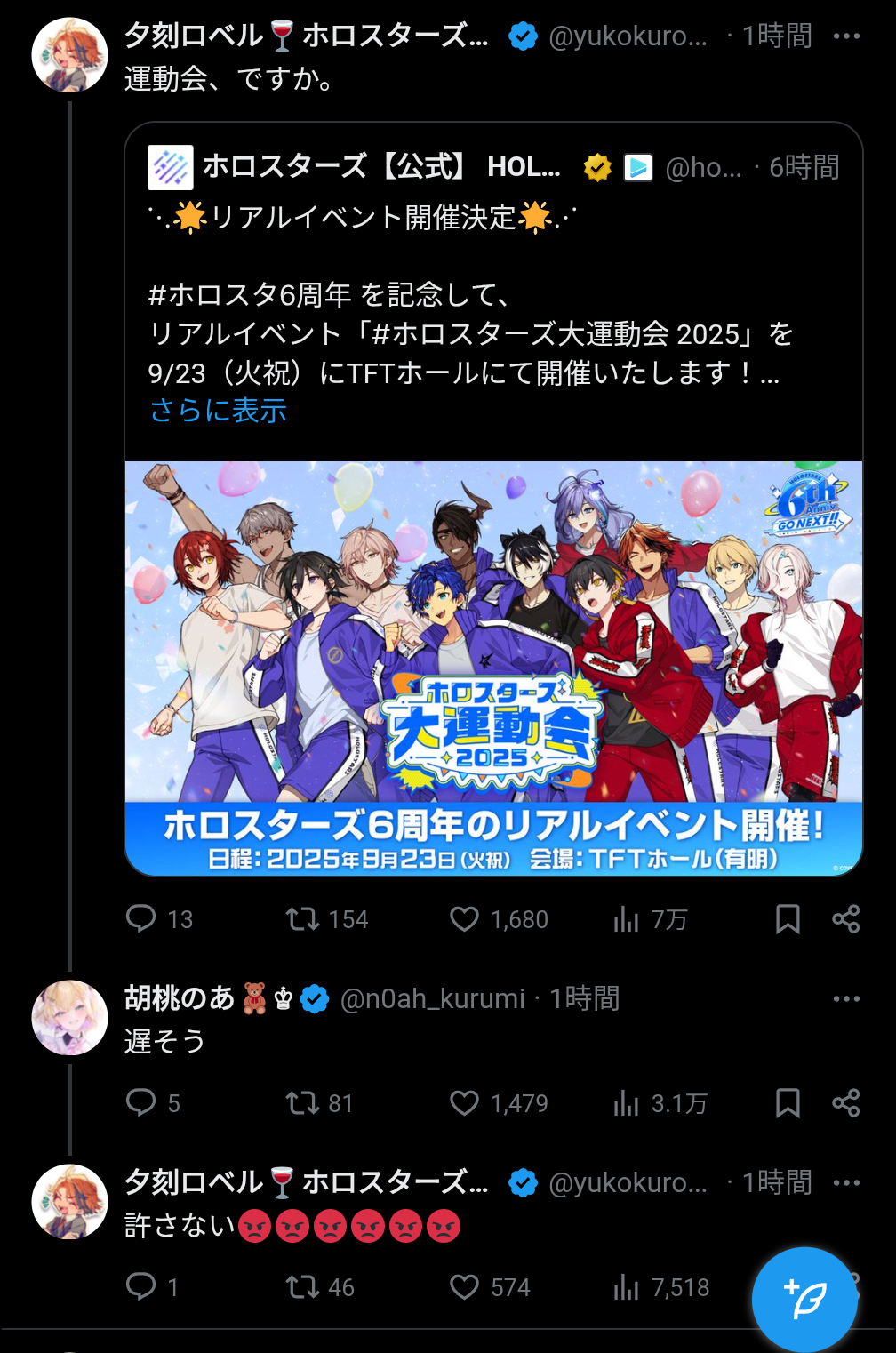
Task: Open the ホロスターズ大運動会 2025 event image
Action: pyautogui.click(x=494, y=668)
